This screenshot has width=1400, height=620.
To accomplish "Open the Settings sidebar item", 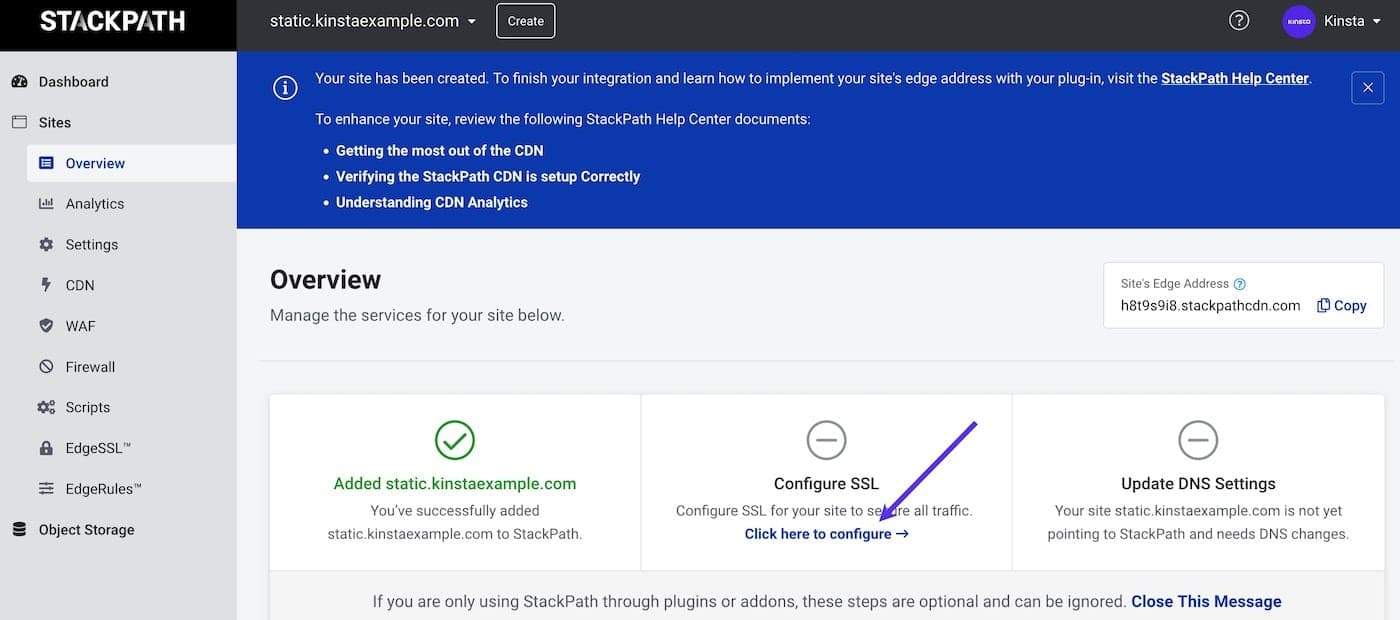I will [91, 243].
